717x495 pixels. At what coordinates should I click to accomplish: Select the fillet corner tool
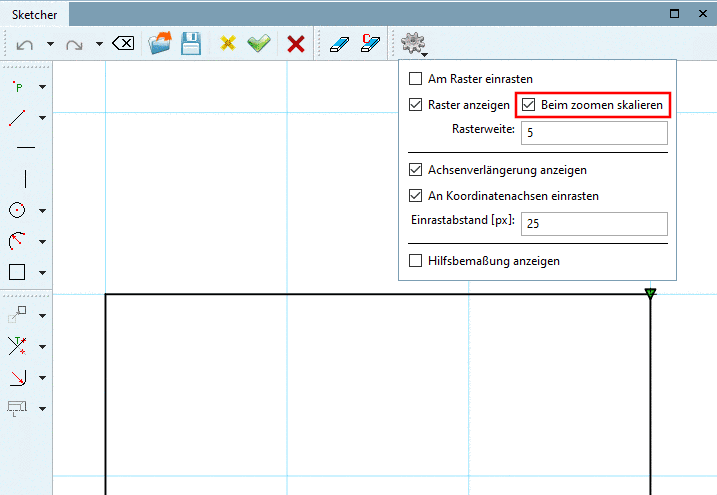click(x=17, y=378)
